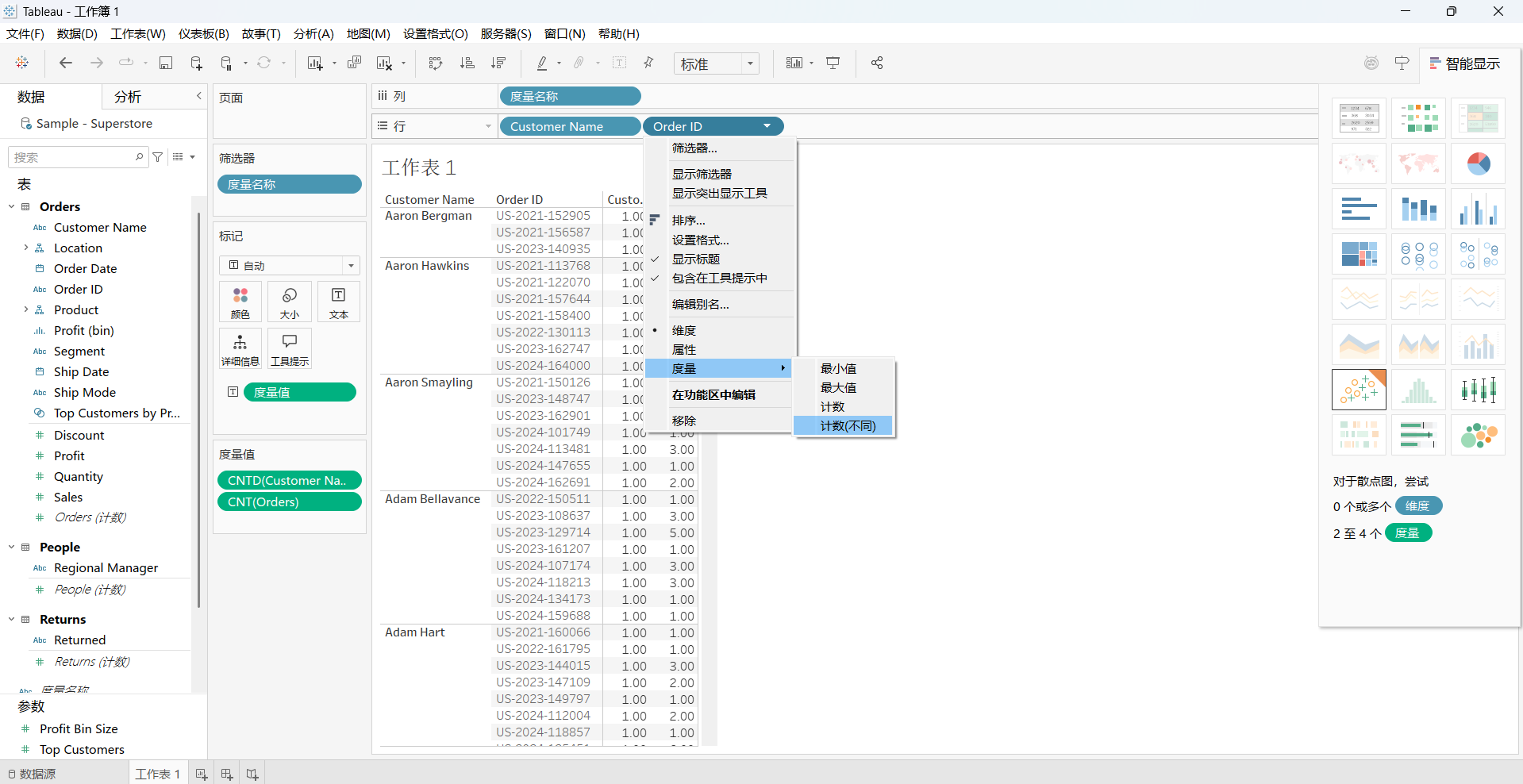Choose 计数(不同) in the measure submenu
Viewport: 1523px width, 784px height.
point(844,426)
